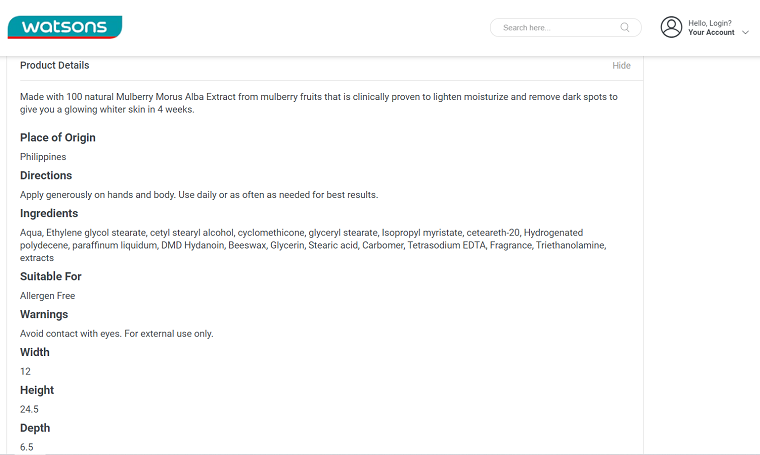The width and height of the screenshot is (760, 455).
Task: Click the Warnings heading
Action: point(44,314)
